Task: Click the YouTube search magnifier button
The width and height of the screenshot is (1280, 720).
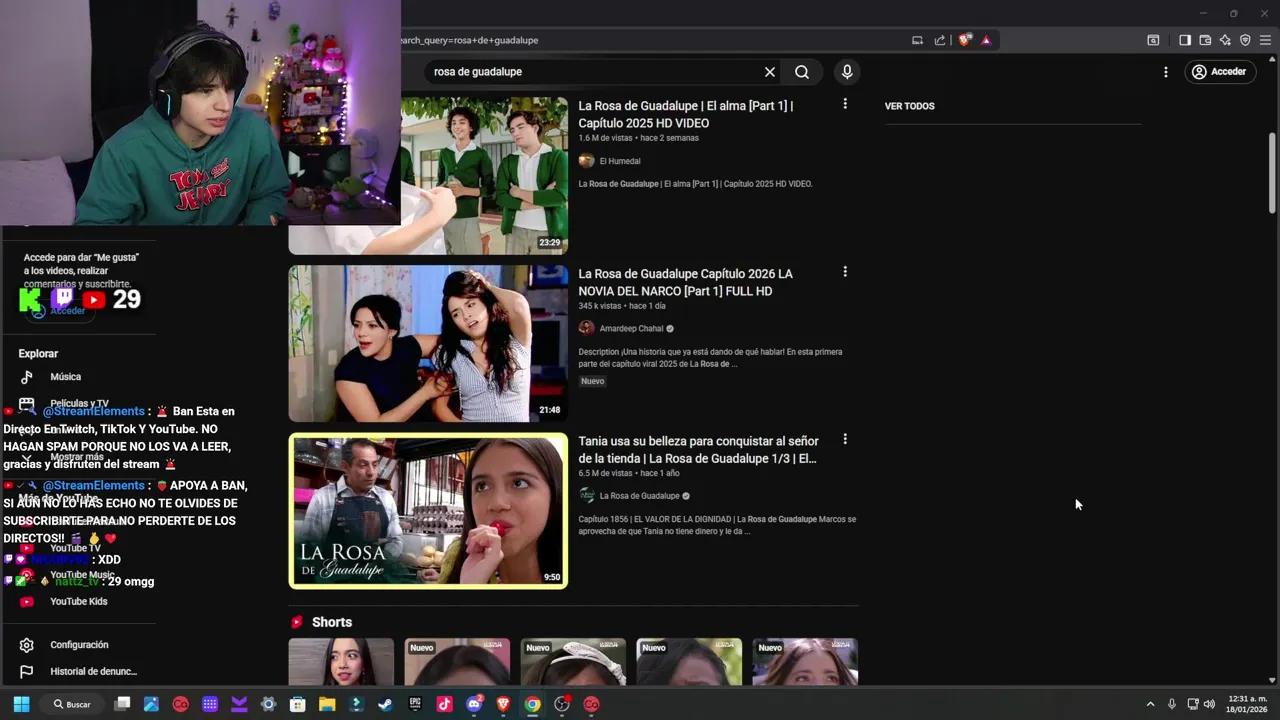Action: (x=802, y=72)
